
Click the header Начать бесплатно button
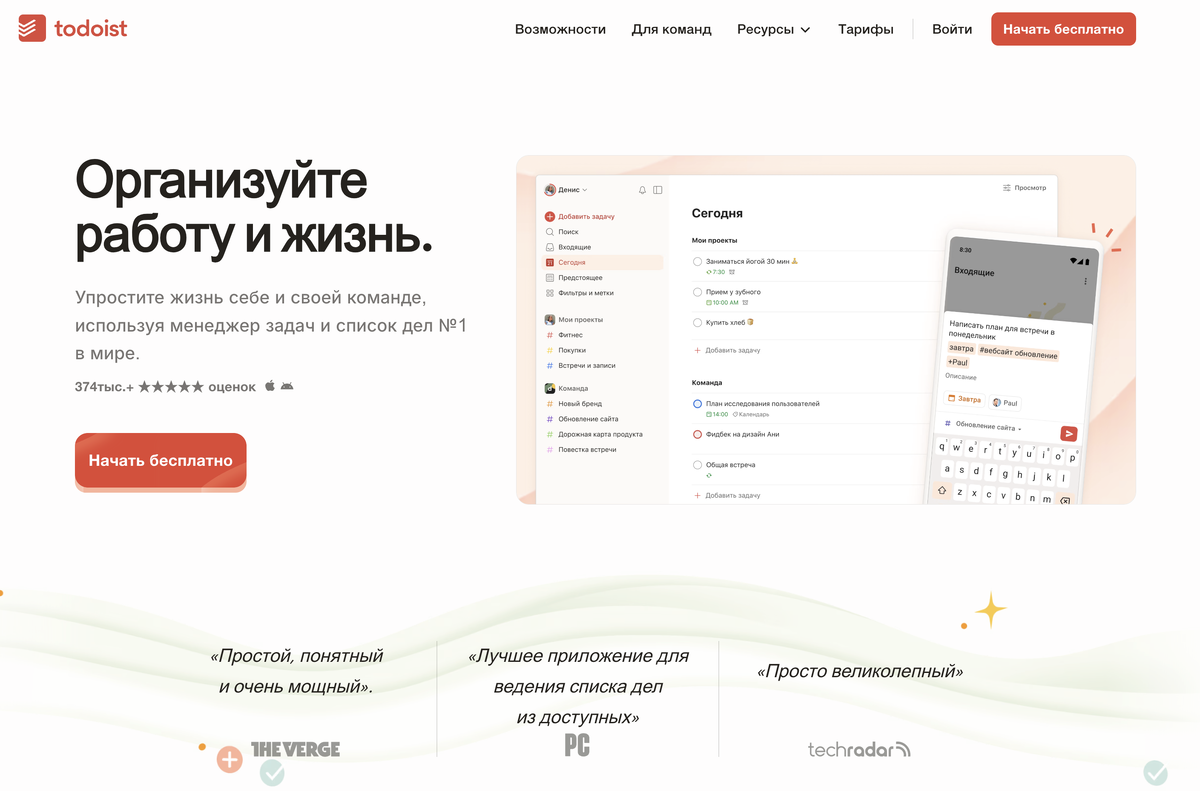(1063, 29)
